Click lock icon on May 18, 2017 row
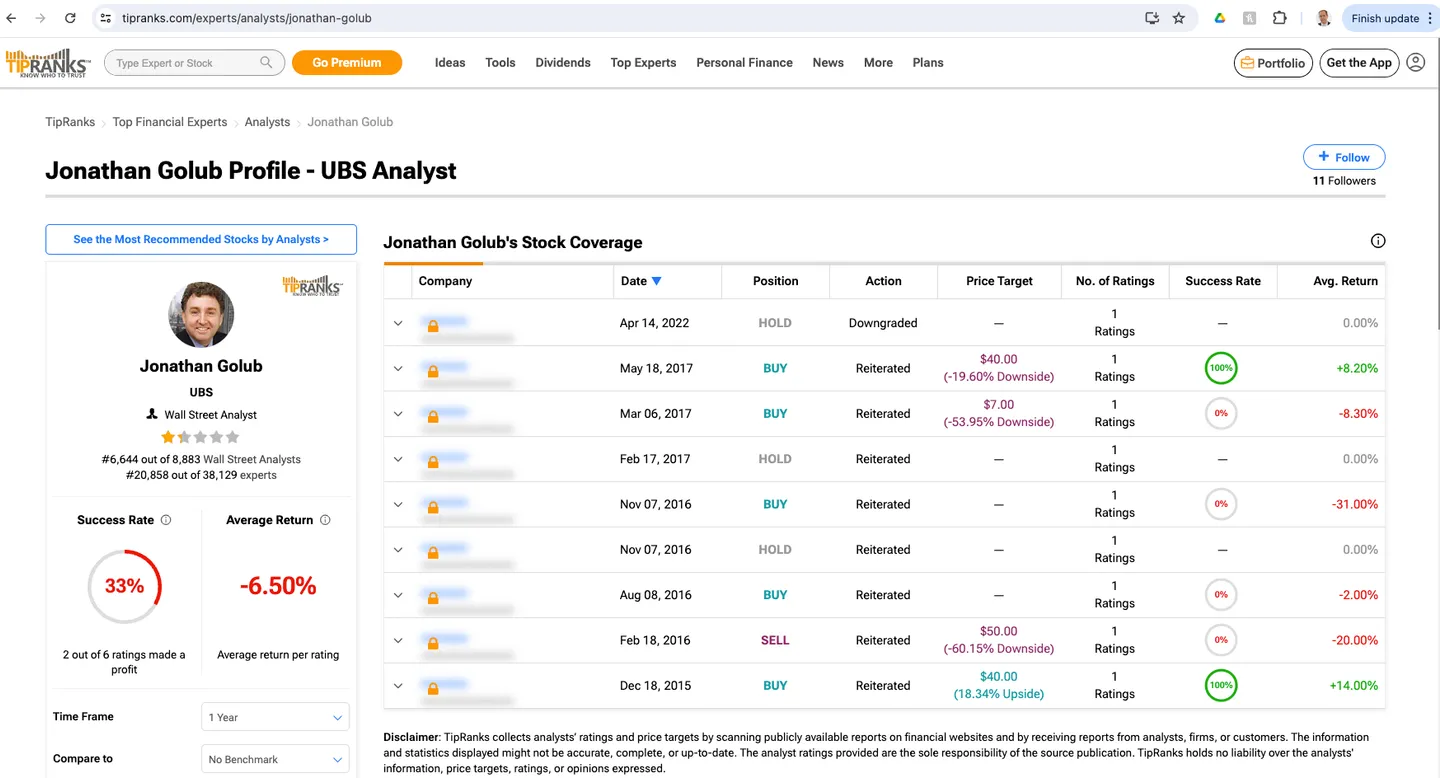 click(x=433, y=371)
